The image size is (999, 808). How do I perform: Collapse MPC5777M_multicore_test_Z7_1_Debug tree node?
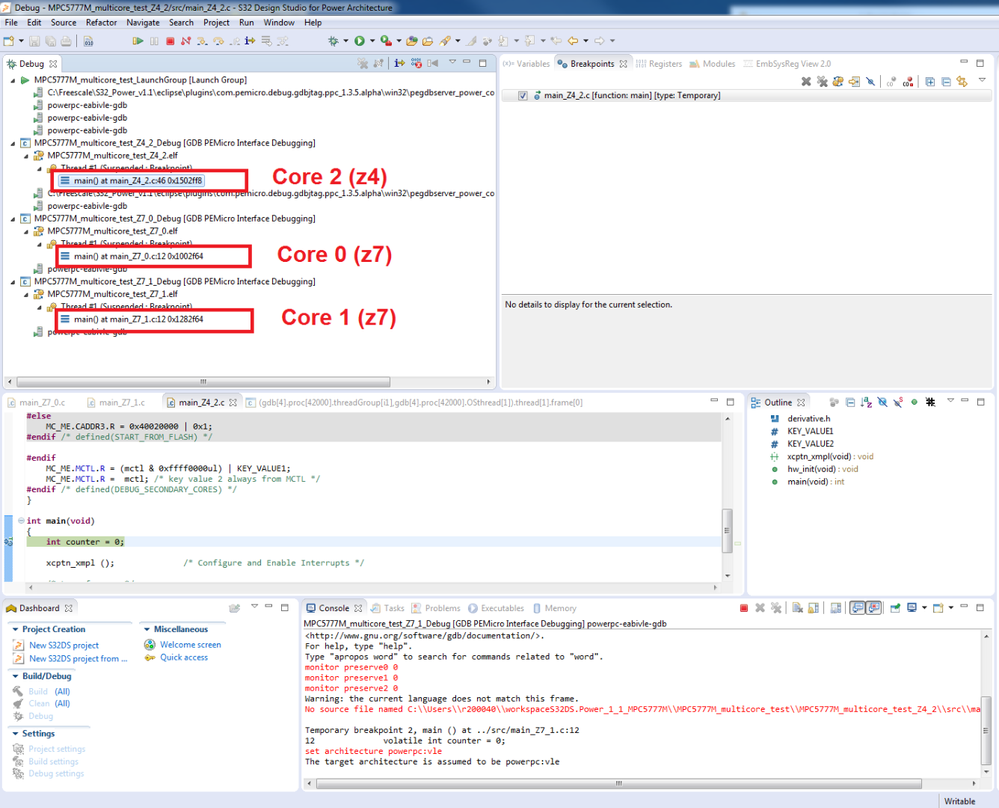coord(13,282)
